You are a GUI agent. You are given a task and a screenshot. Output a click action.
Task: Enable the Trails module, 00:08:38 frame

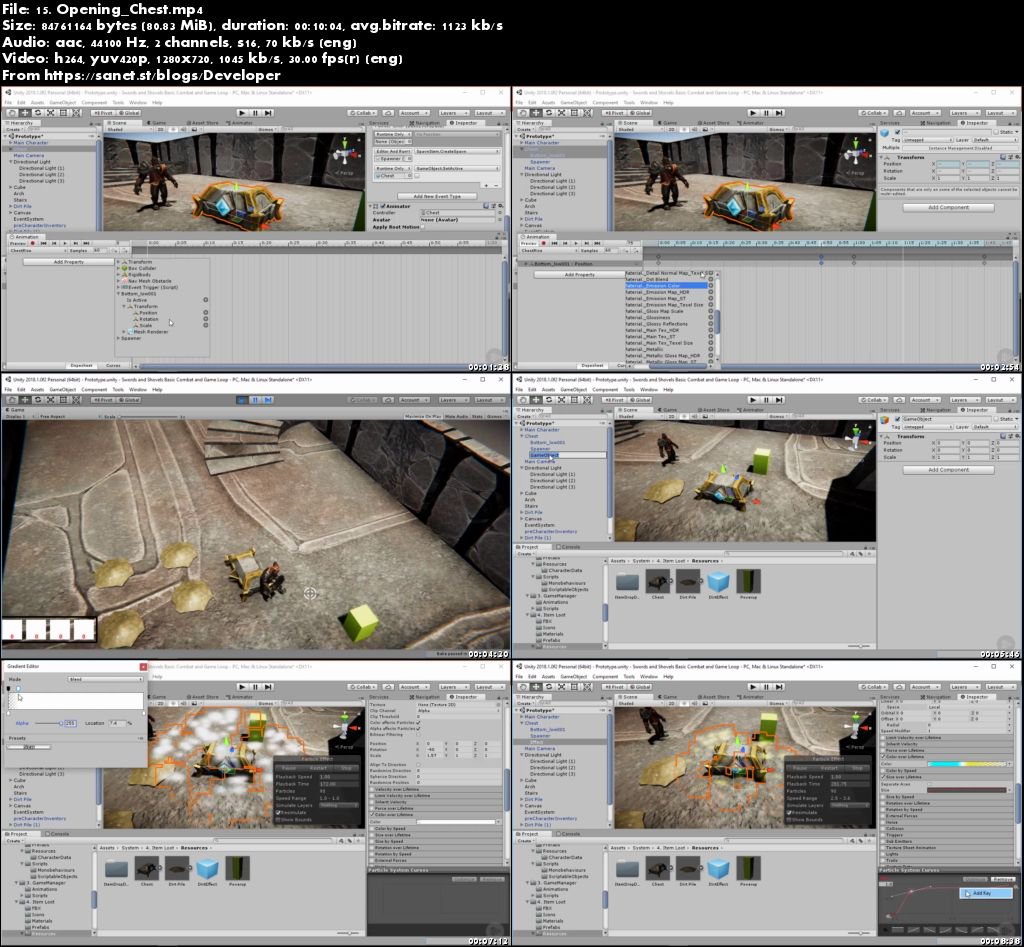tap(884, 860)
